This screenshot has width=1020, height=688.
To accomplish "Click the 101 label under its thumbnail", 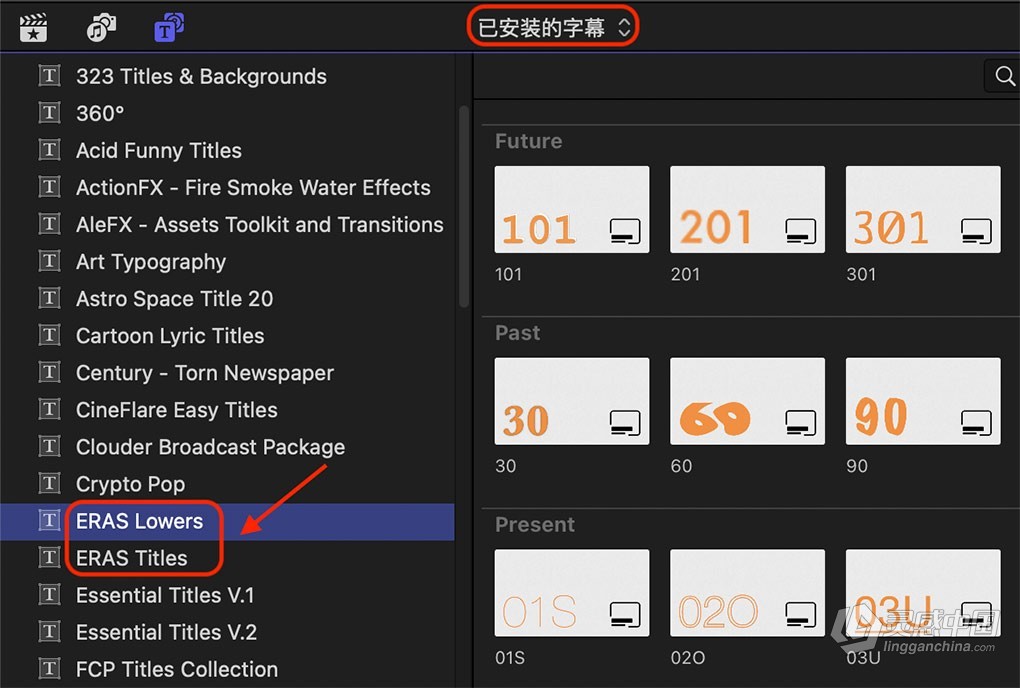I will 508,274.
